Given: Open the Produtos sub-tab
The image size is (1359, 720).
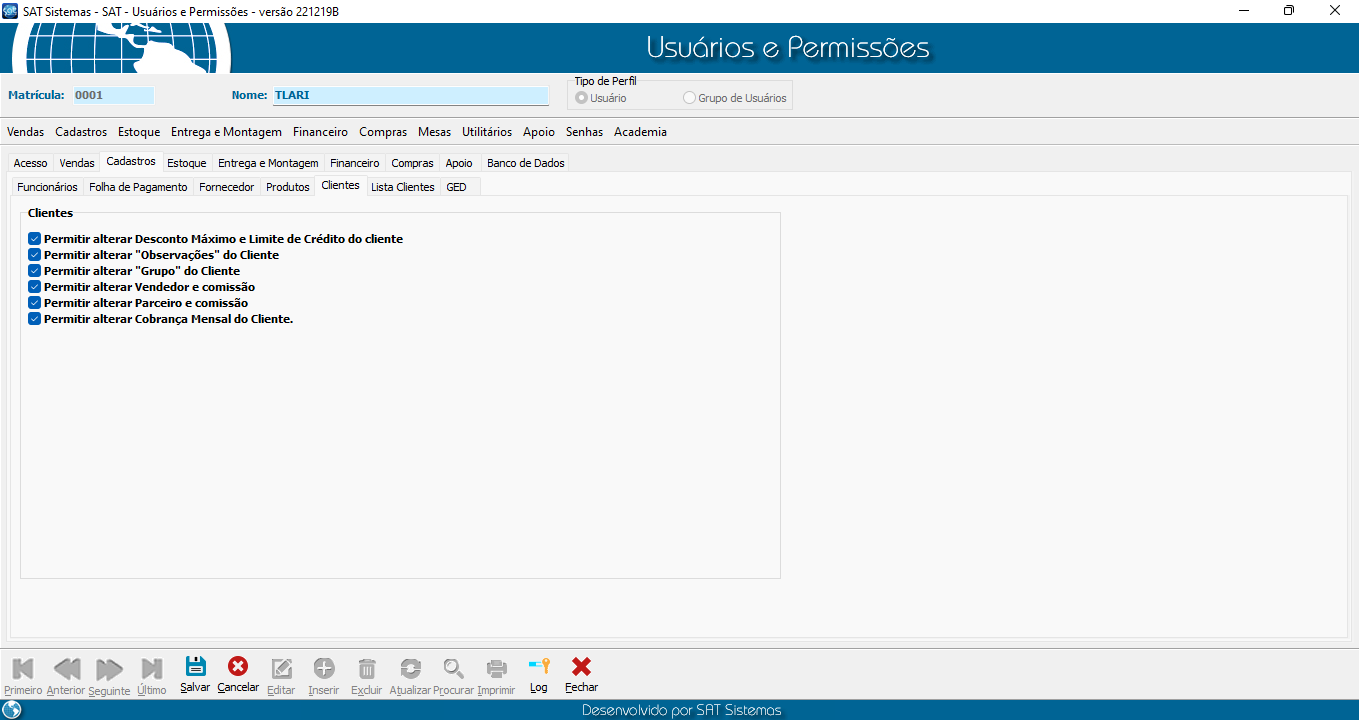Looking at the screenshot, I should click(x=287, y=187).
